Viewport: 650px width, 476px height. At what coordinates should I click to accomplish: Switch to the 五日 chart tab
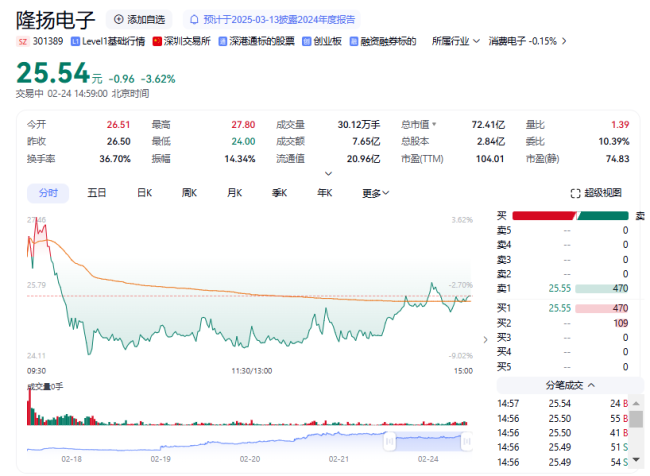point(97,193)
